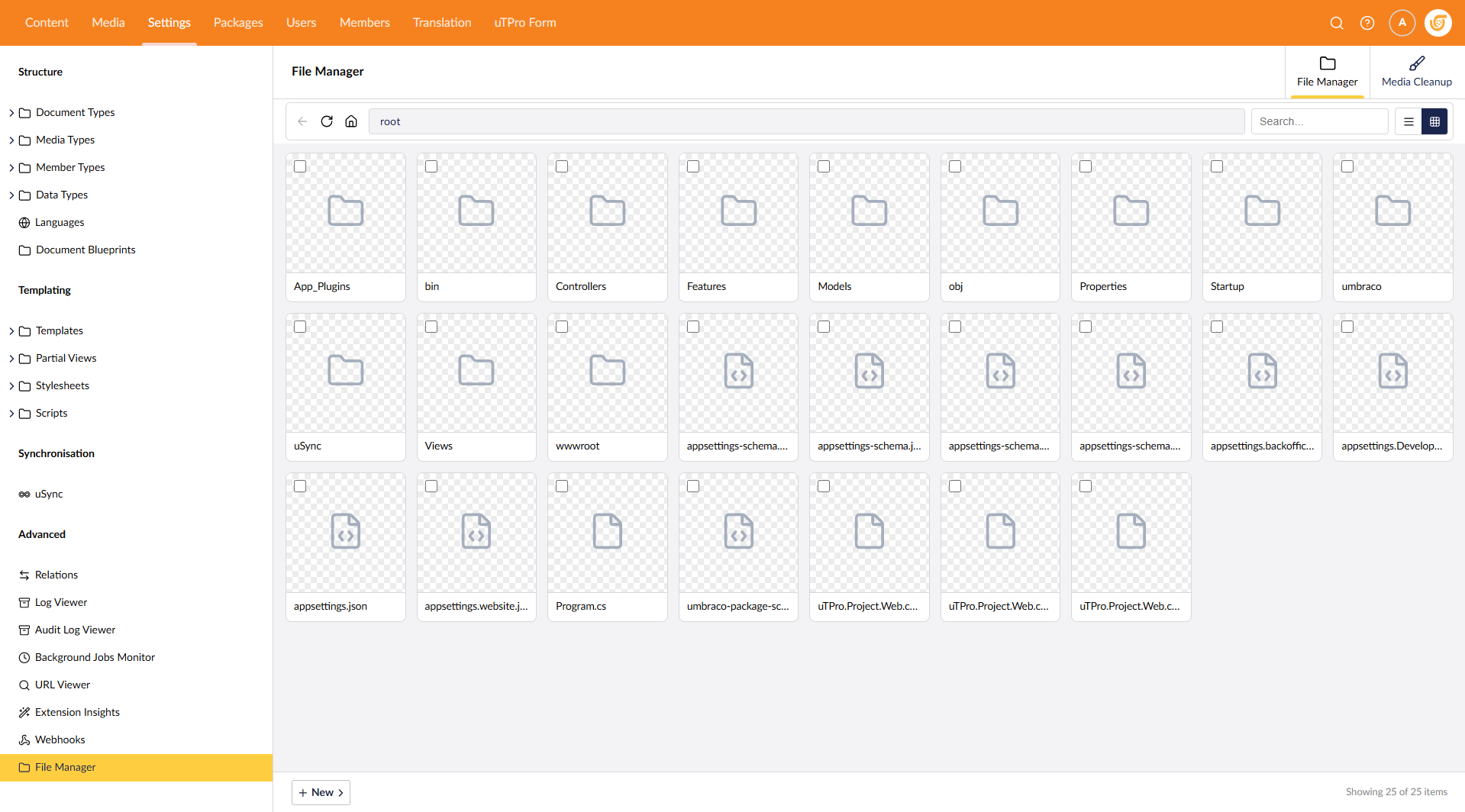
Task: Open the App_Plugins folder
Action: [345, 227]
